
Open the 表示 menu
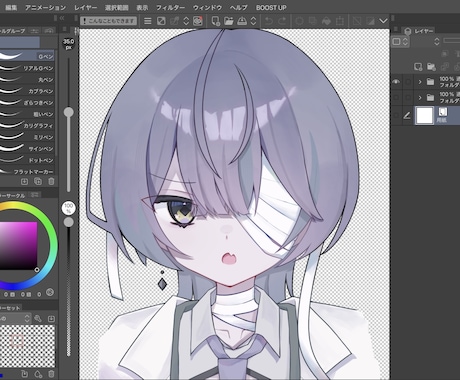(x=142, y=7)
